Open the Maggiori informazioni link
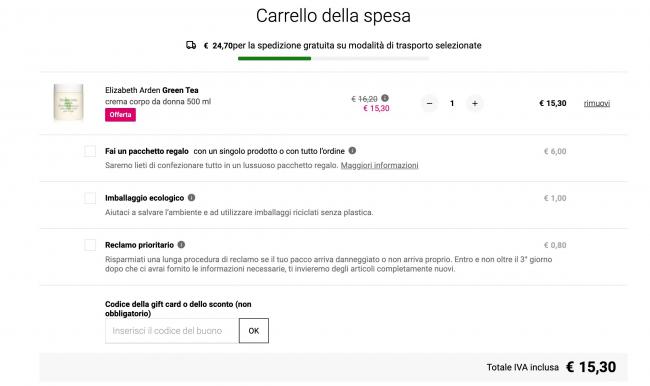 point(379,165)
